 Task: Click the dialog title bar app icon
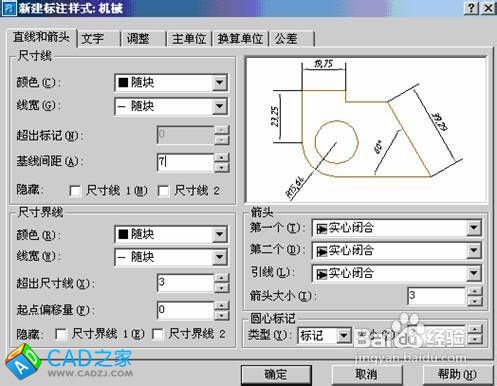(9, 8)
